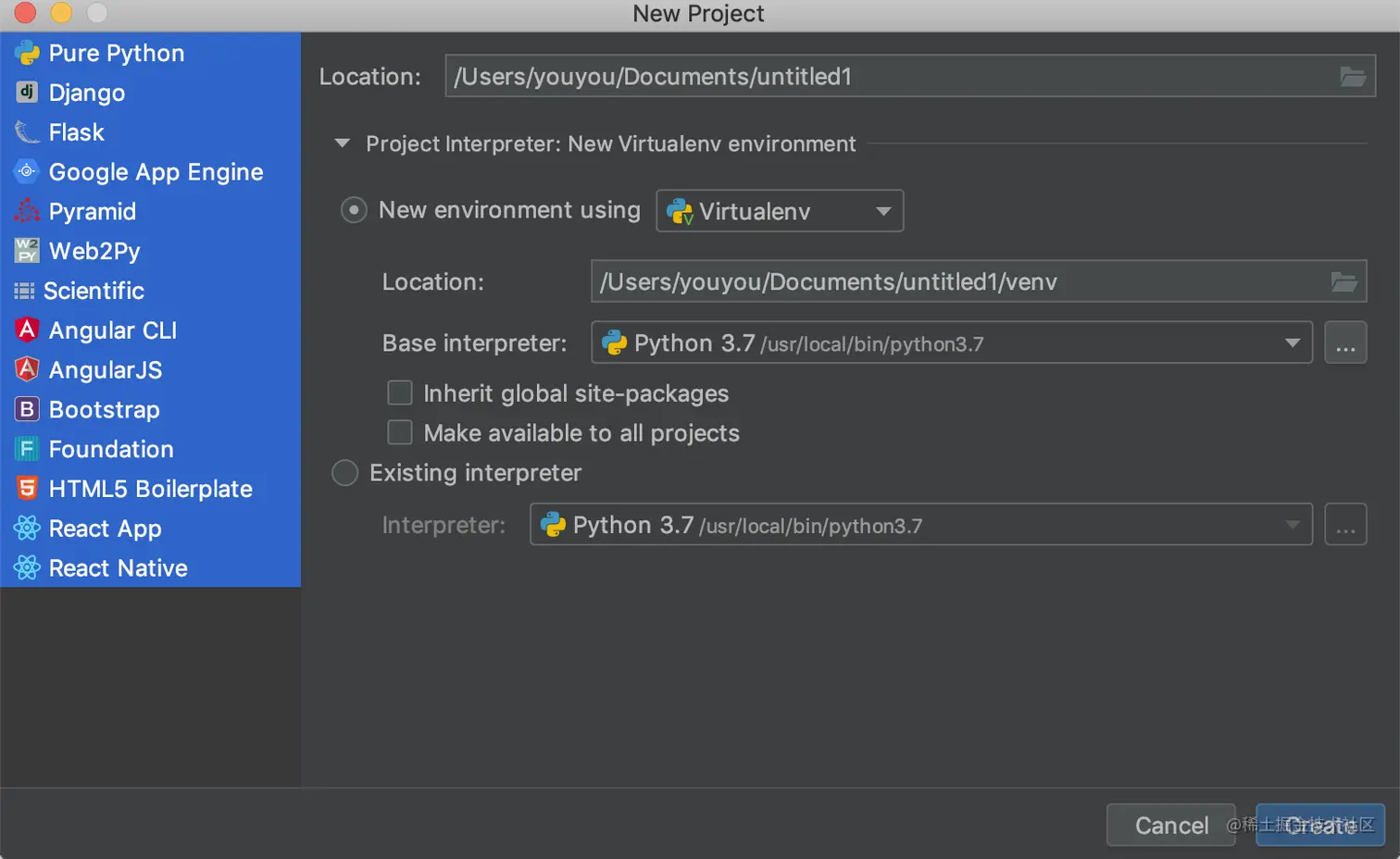Close the New Project window
Image resolution: width=1400 pixels, height=859 pixels.
click(25, 12)
